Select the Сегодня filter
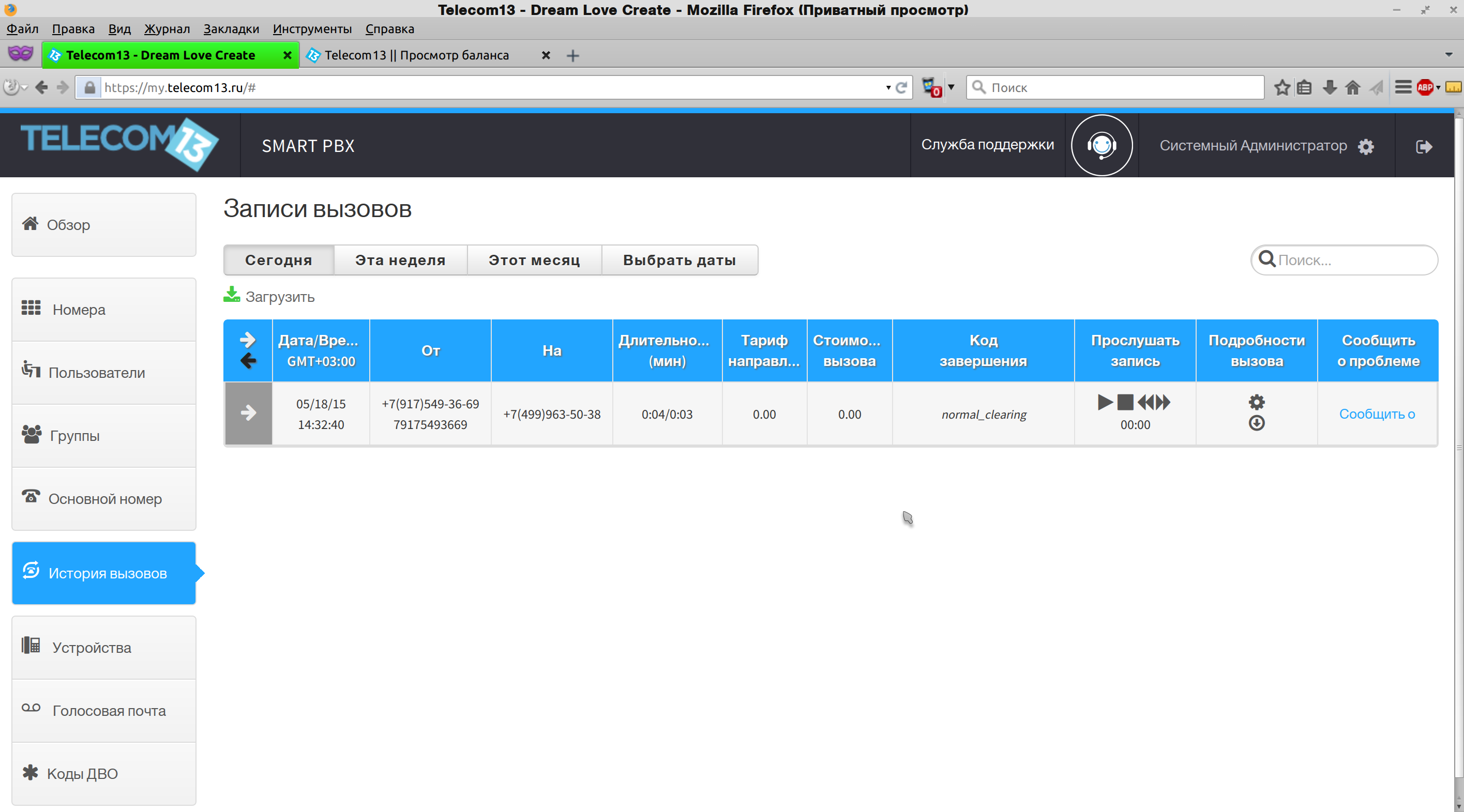 (279, 261)
